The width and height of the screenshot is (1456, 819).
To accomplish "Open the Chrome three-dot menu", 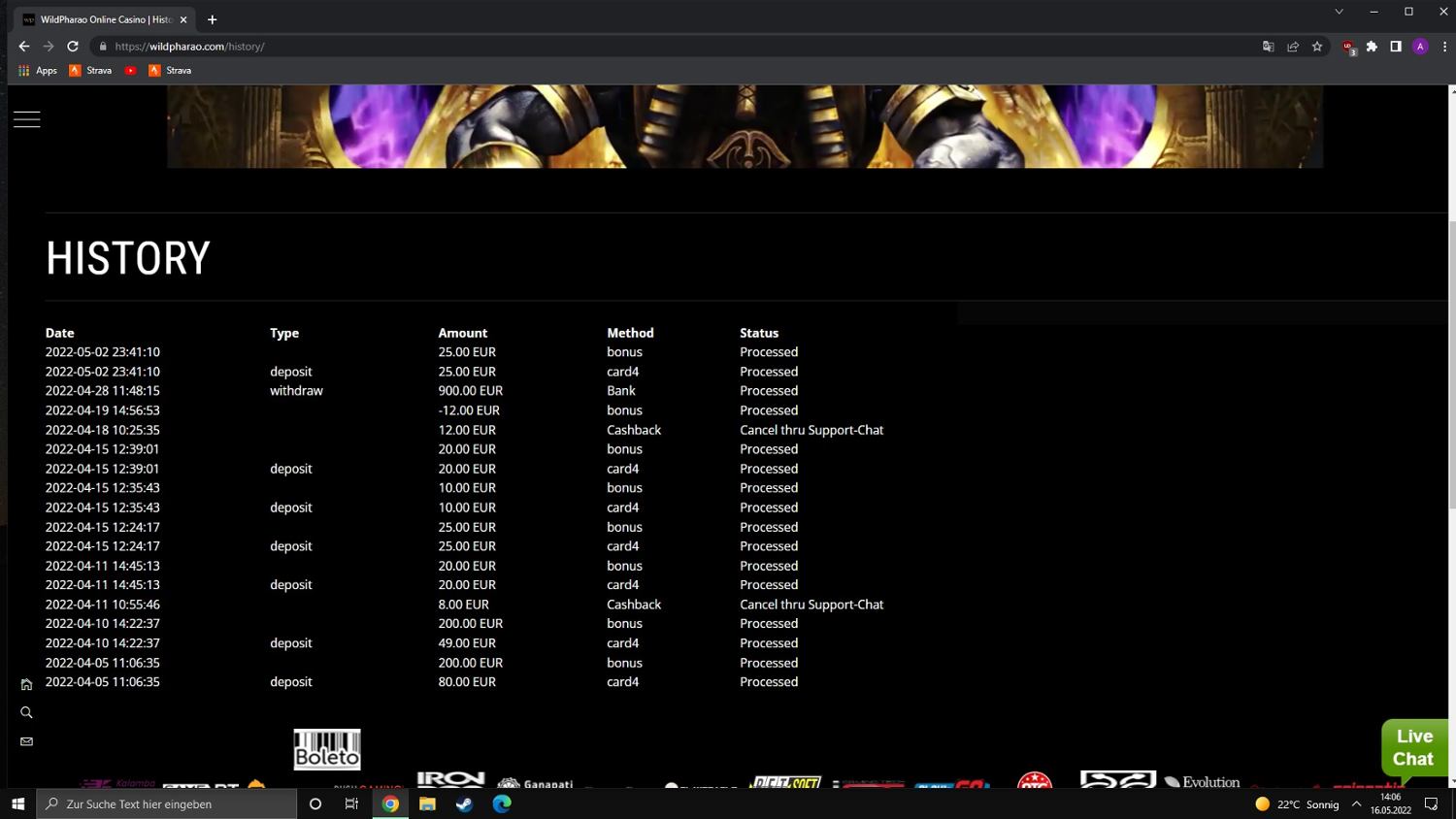I will (x=1444, y=47).
